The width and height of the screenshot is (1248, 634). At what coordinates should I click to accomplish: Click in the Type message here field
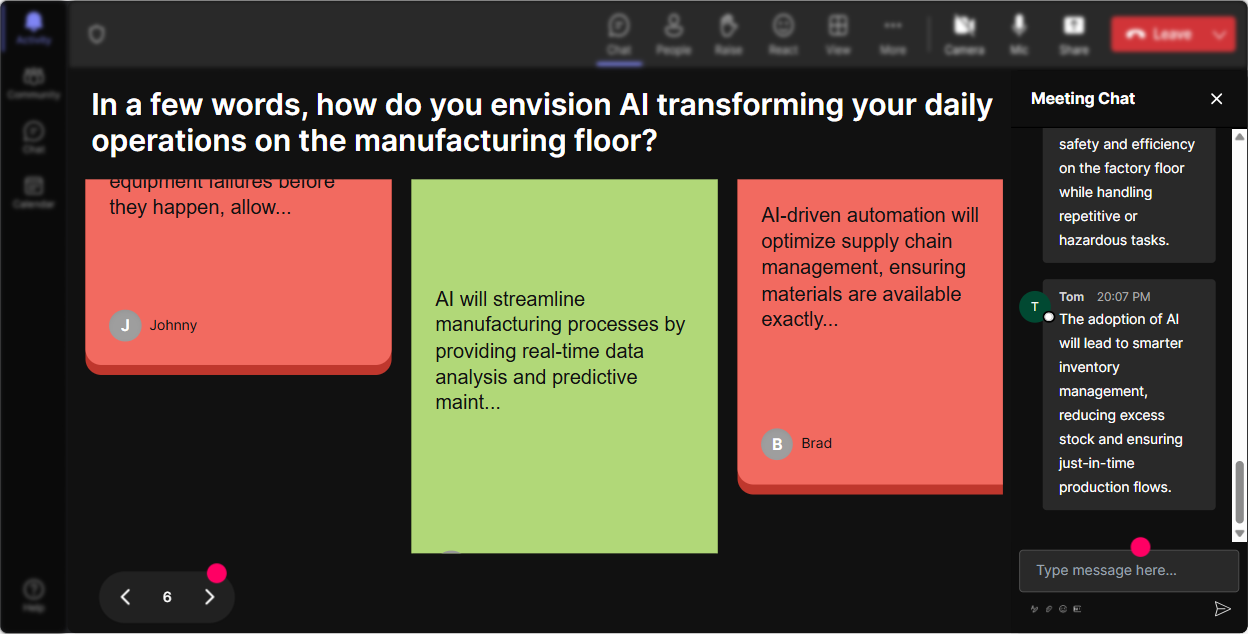pyautogui.click(x=1129, y=570)
